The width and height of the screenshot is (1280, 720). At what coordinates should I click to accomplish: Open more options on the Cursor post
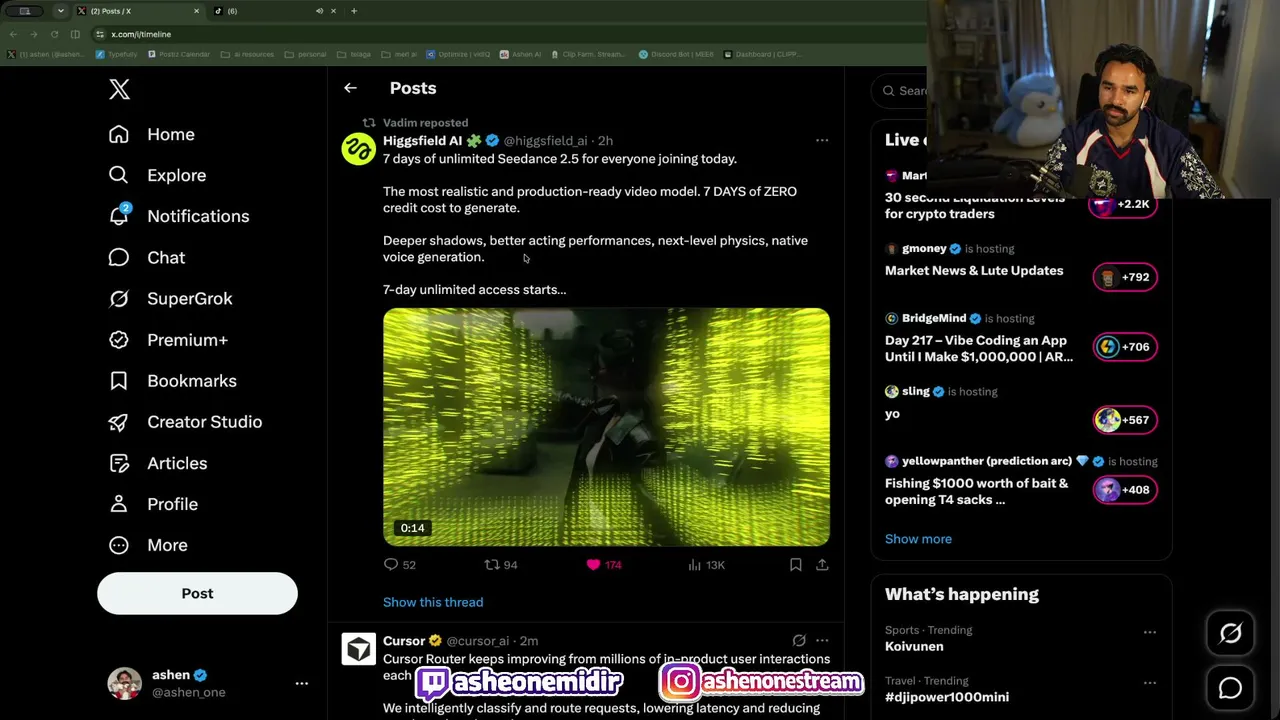click(x=822, y=640)
